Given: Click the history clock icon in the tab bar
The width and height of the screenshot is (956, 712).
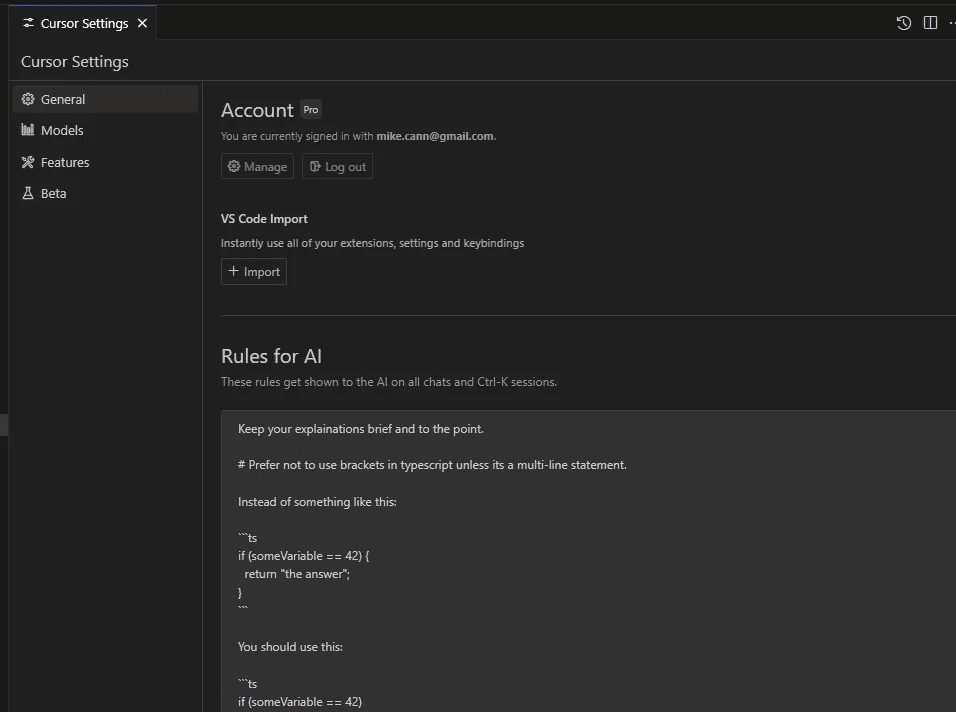Looking at the screenshot, I should pyautogui.click(x=904, y=23).
